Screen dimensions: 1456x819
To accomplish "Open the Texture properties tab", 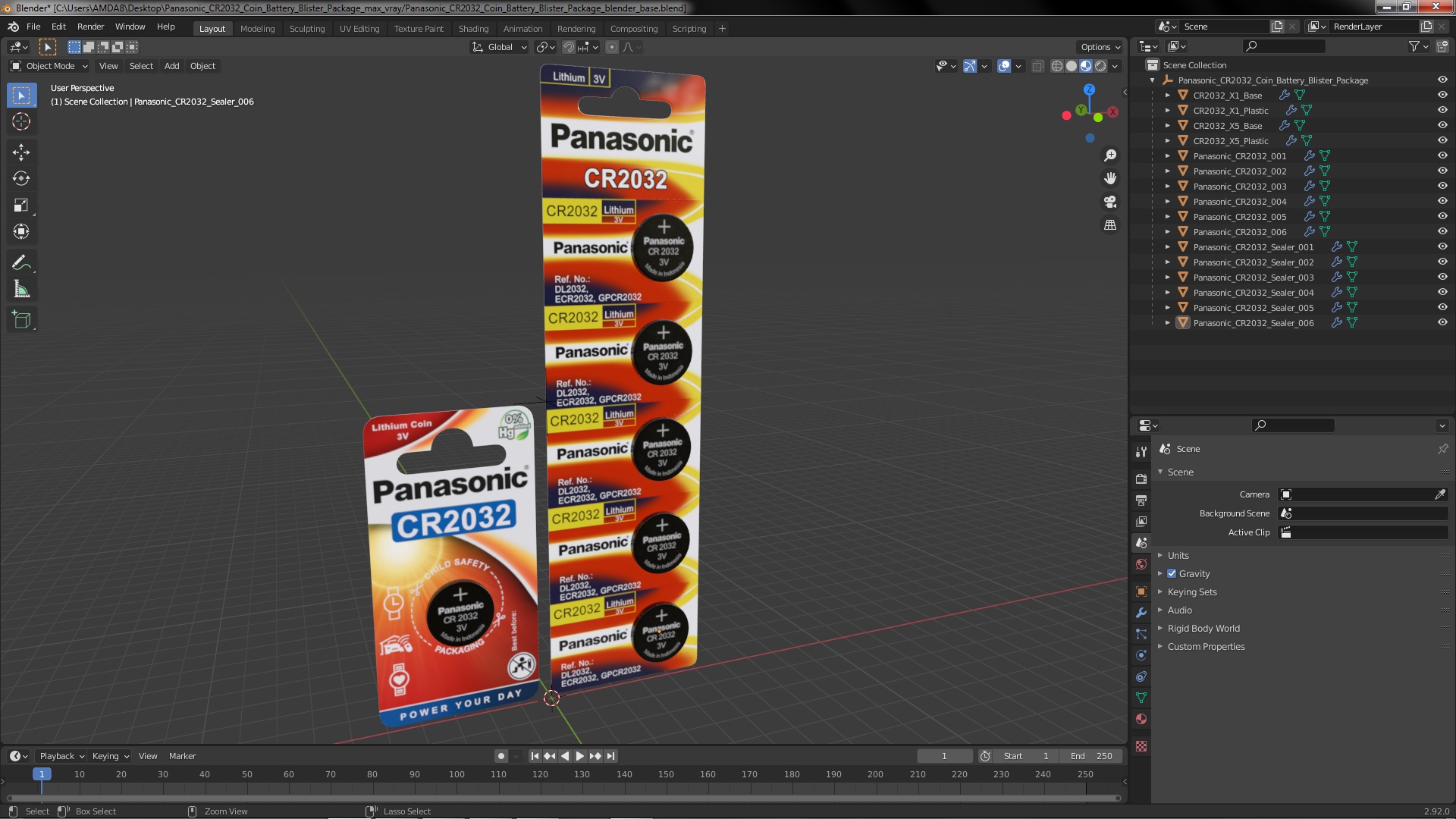I will [x=1141, y=746].
